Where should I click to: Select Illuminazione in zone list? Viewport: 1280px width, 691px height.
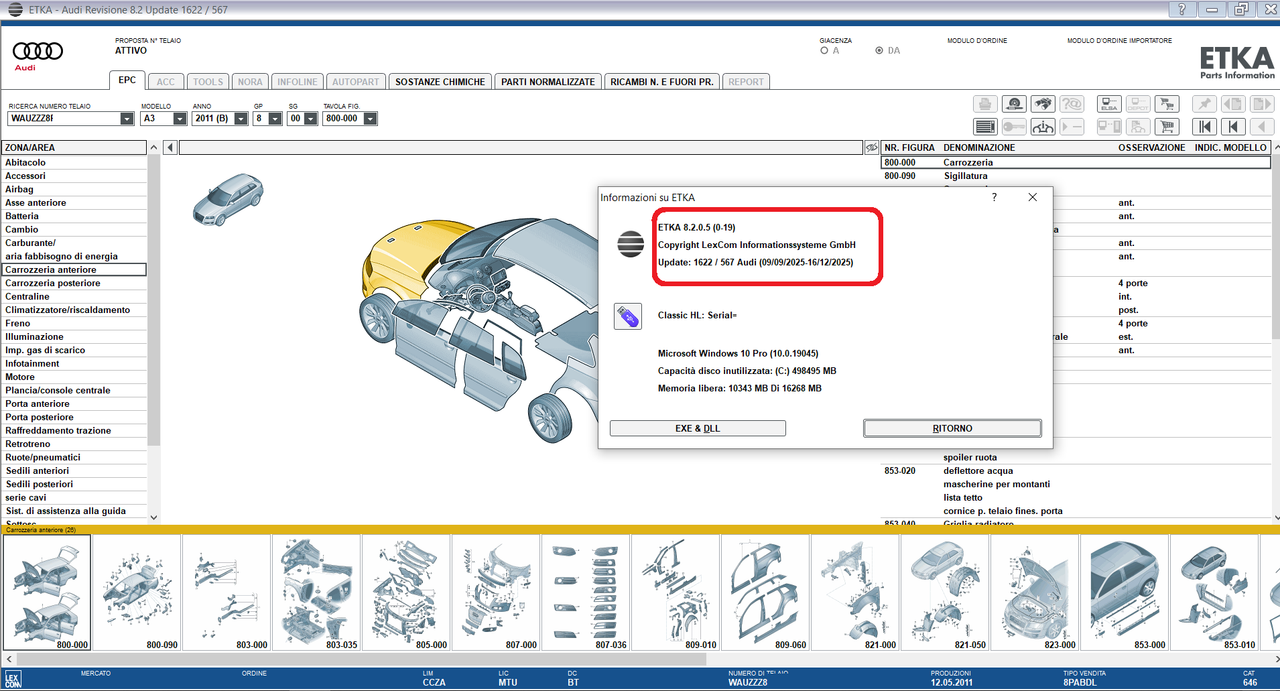click(73, 337)
